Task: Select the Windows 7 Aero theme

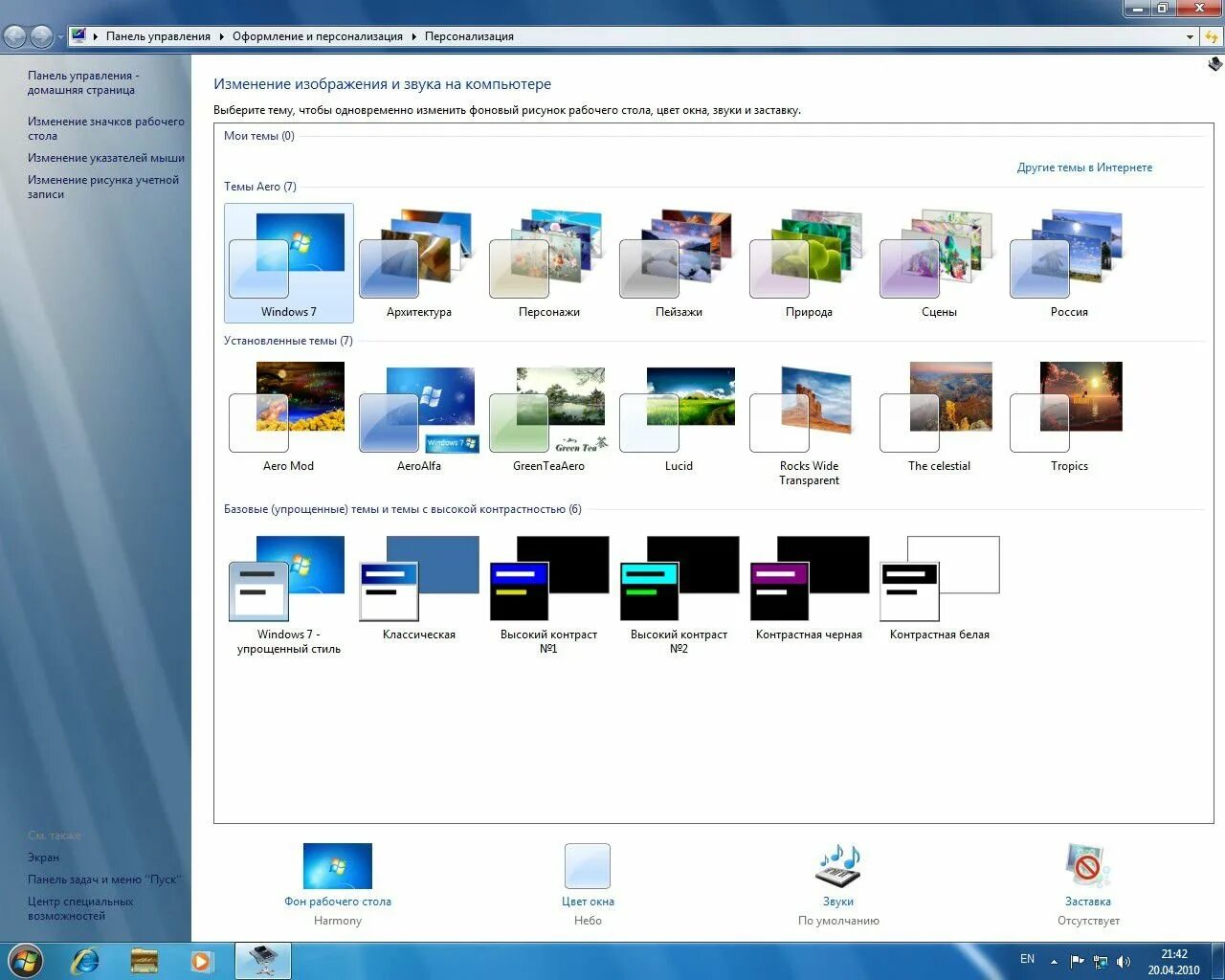Action: tap(288, 263)
